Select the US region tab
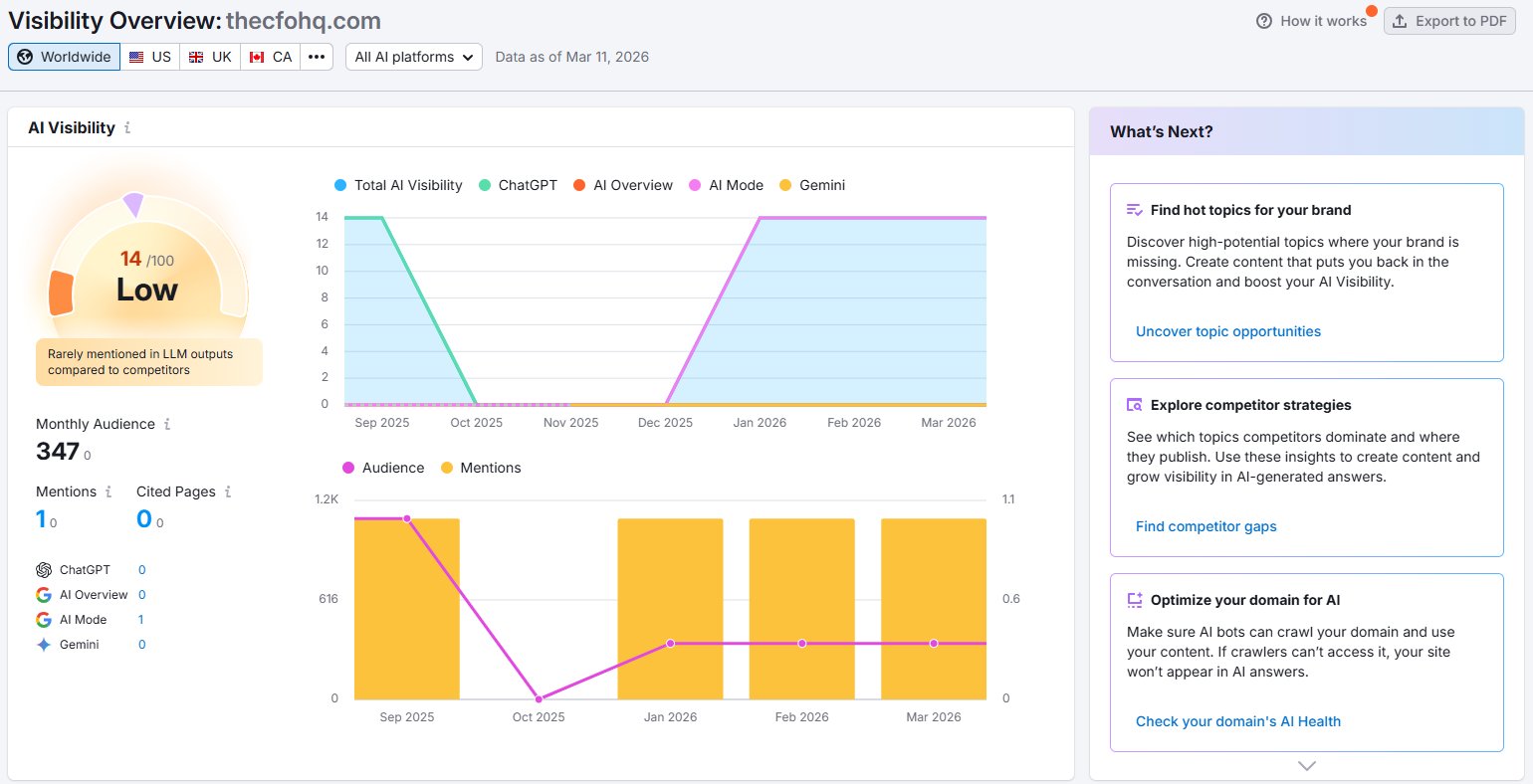Viewport: 1533px width, 784px height. (150, 57)
